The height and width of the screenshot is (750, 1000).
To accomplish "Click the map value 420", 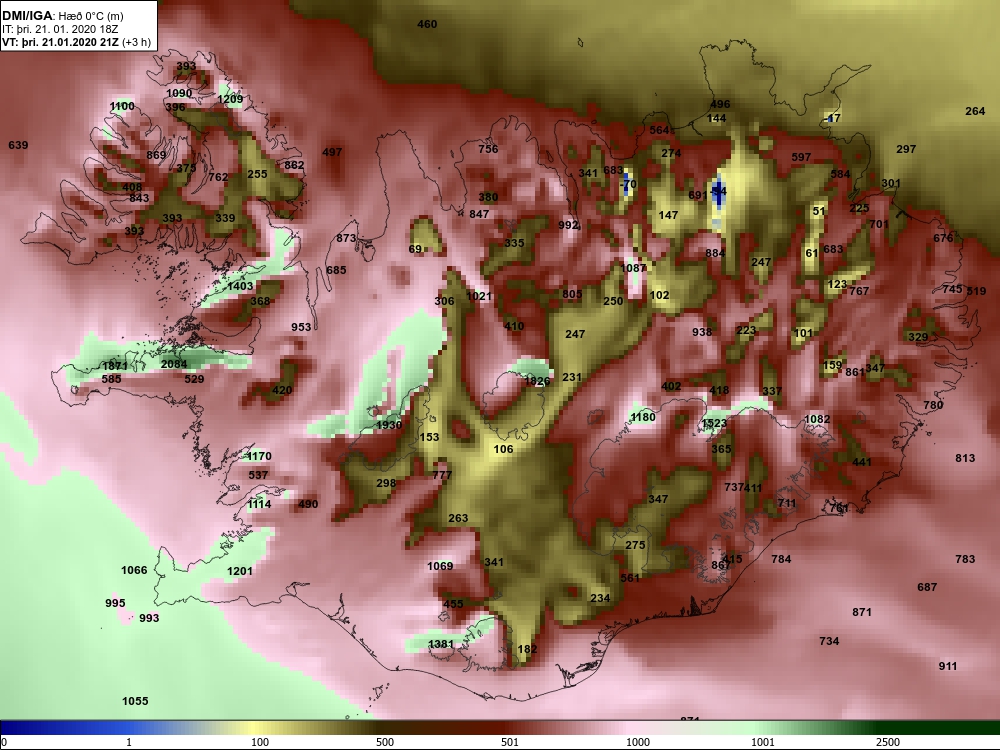I will (282, 390).
